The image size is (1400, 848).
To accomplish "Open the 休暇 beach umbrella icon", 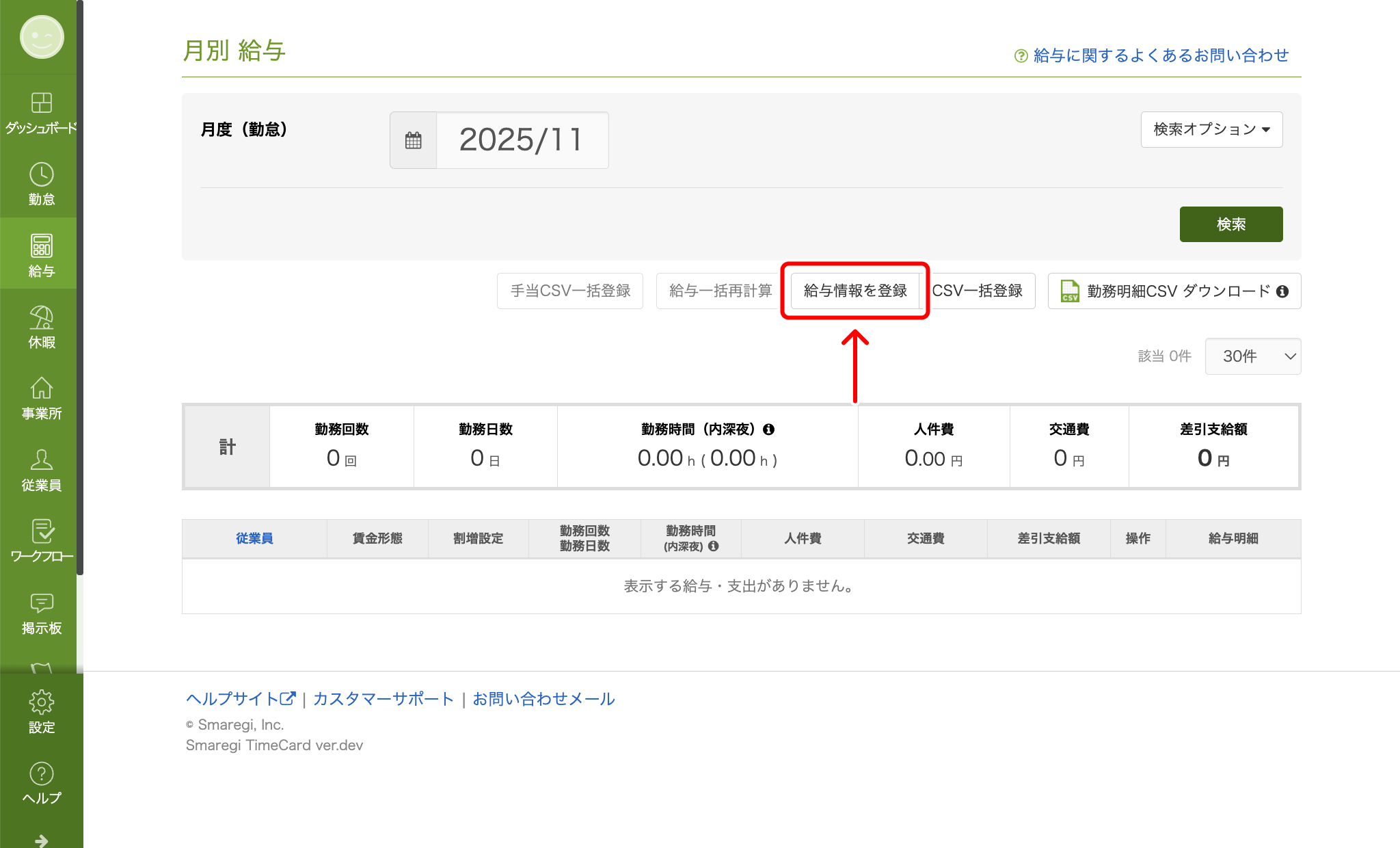I will (x=41, y=318).
